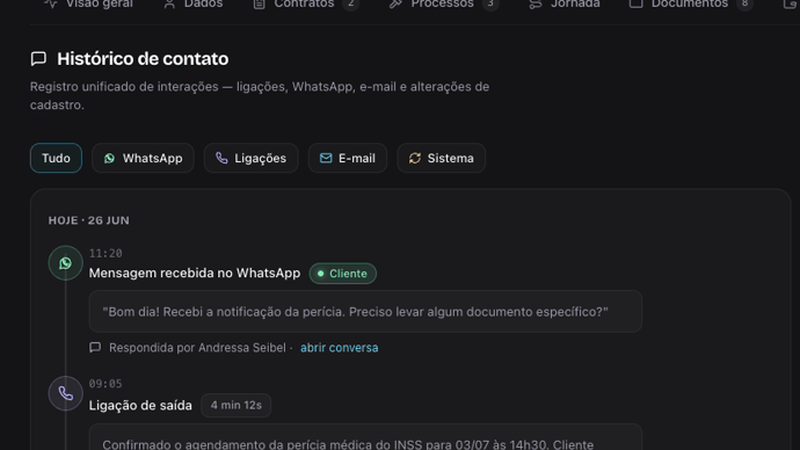
Task: Open the Visão geral tab
Action: (x=89, y=4)
